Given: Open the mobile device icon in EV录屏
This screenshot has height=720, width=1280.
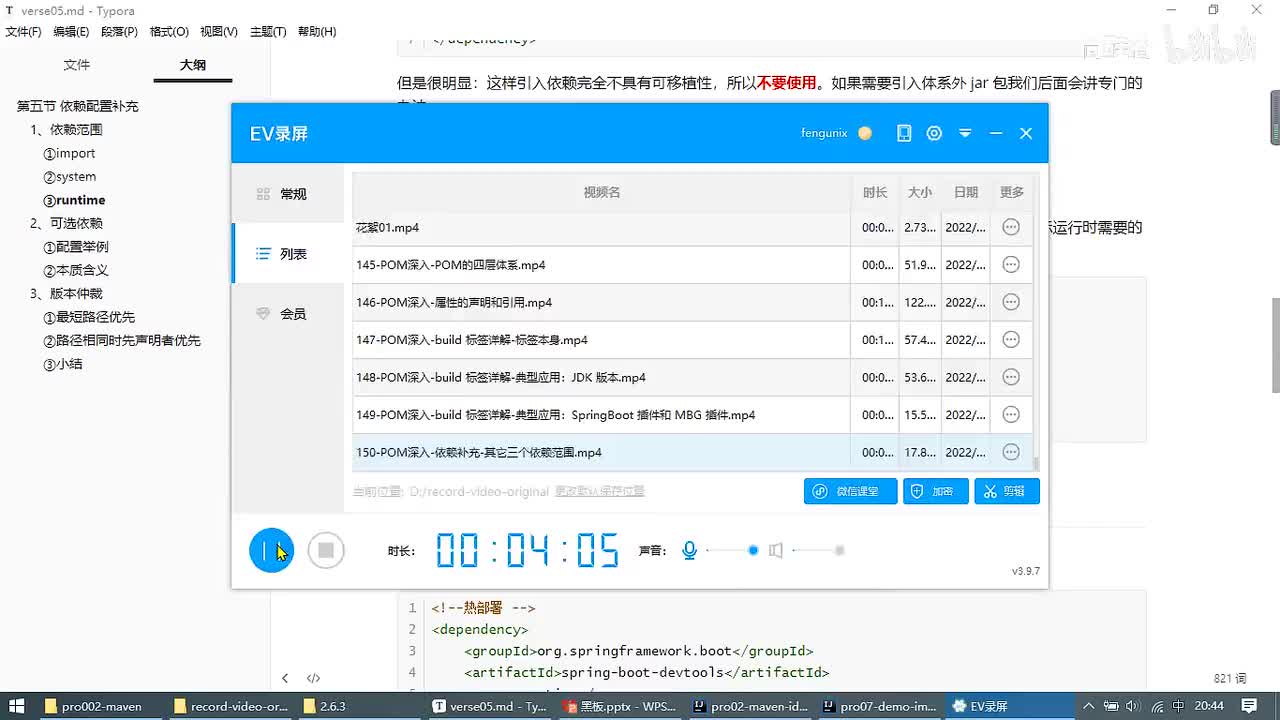Looking at the screenshot, I should pos(904,133).
